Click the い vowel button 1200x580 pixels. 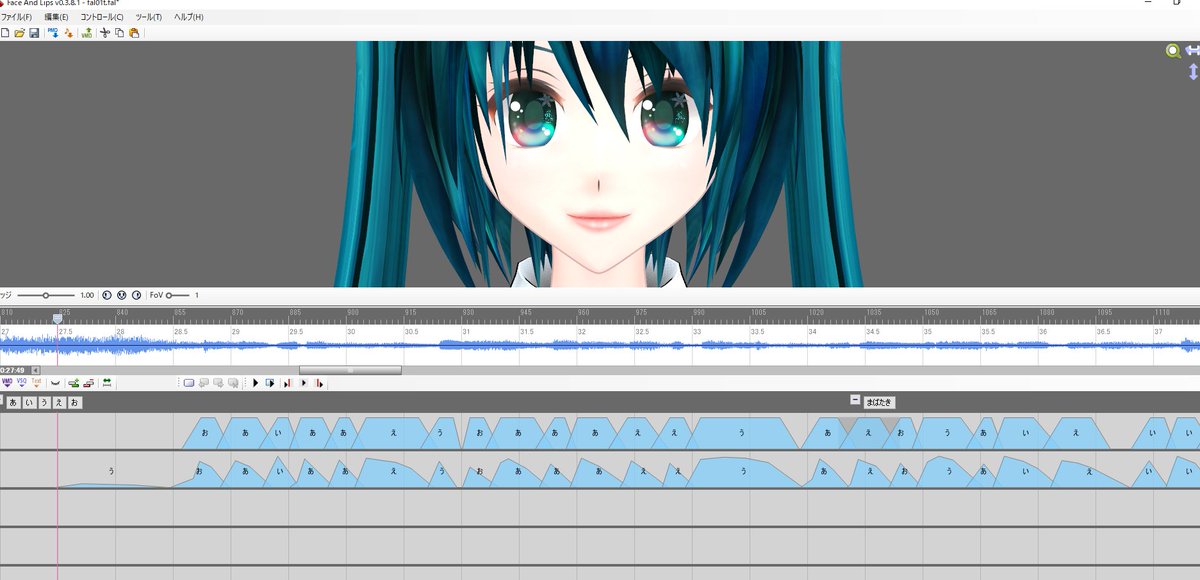(29, 402)
